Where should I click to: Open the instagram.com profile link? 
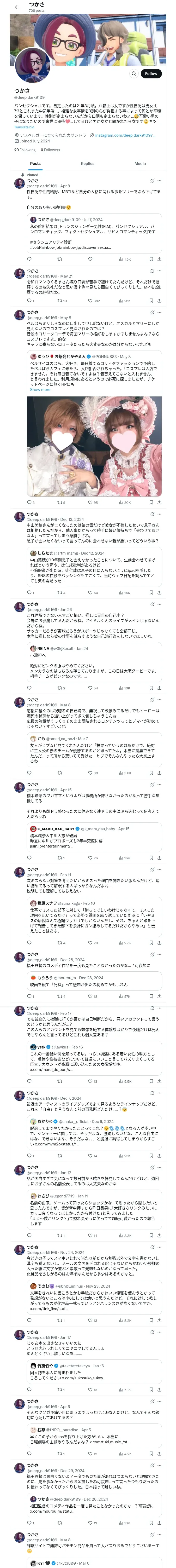click(125, 135)
